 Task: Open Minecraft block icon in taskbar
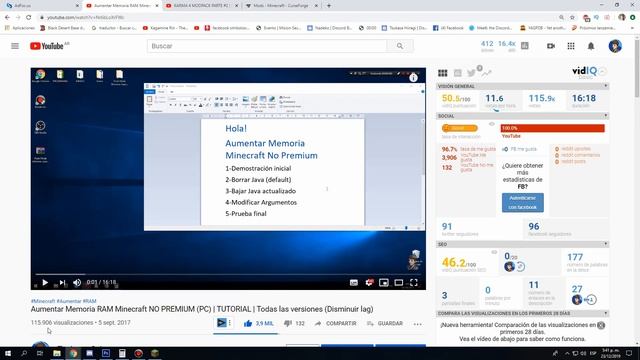[x=155, y=353]
